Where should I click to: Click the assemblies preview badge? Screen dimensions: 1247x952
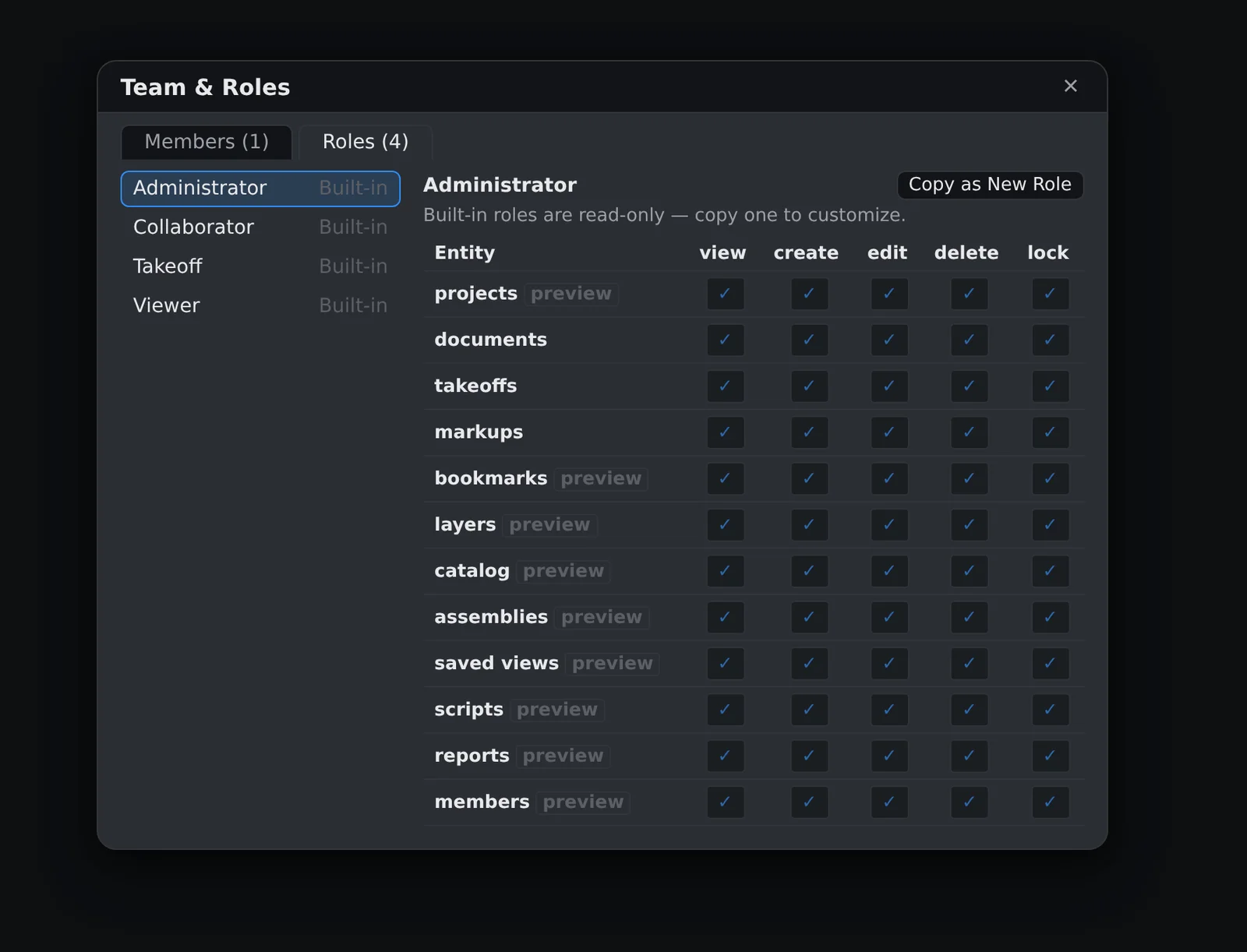pyautogui.click(x=602, y=617)
